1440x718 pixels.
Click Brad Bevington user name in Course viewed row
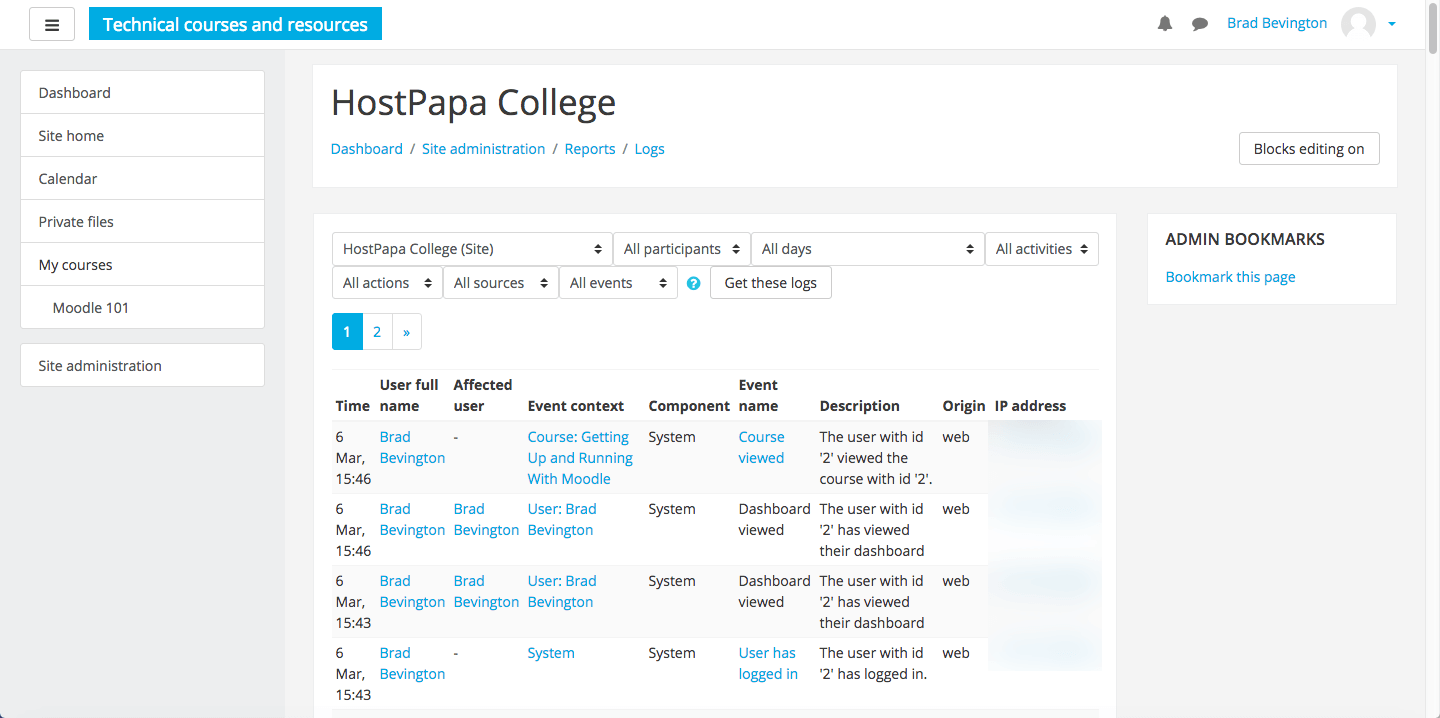tap(412, 447)
